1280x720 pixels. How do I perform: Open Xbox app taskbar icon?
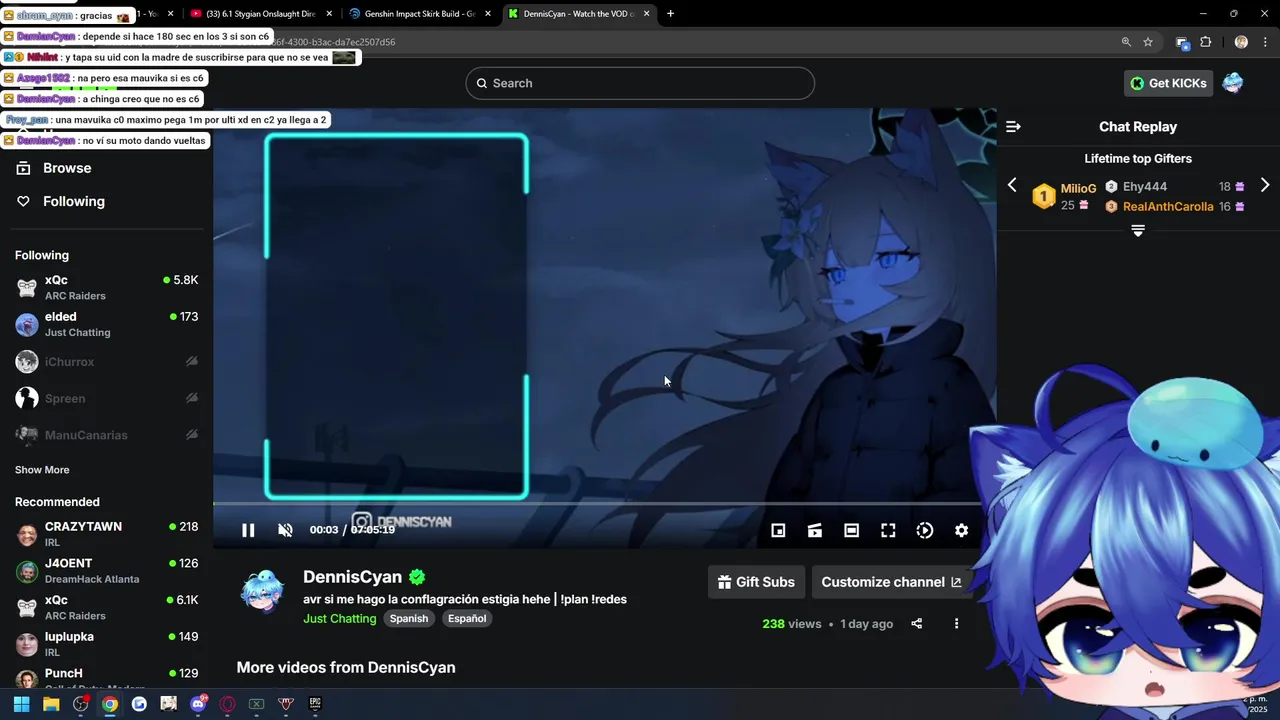[256, 704]
